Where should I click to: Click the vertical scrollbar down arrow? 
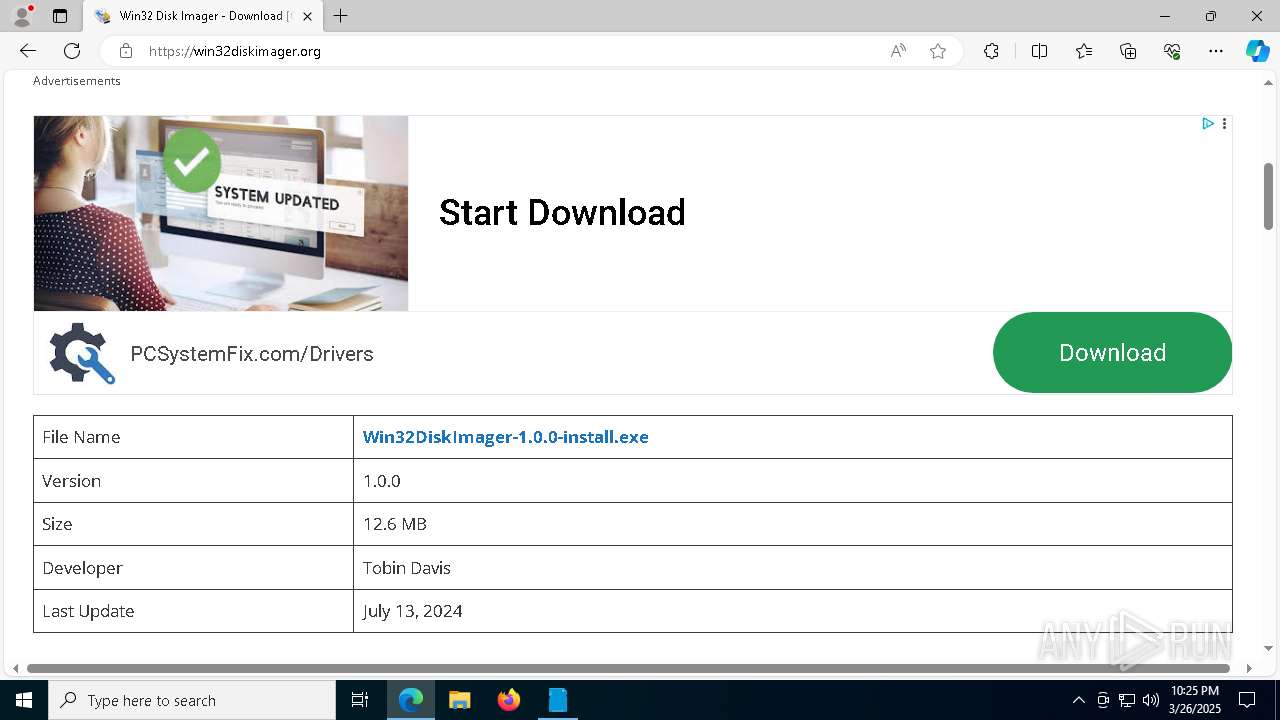(1268, 648)
